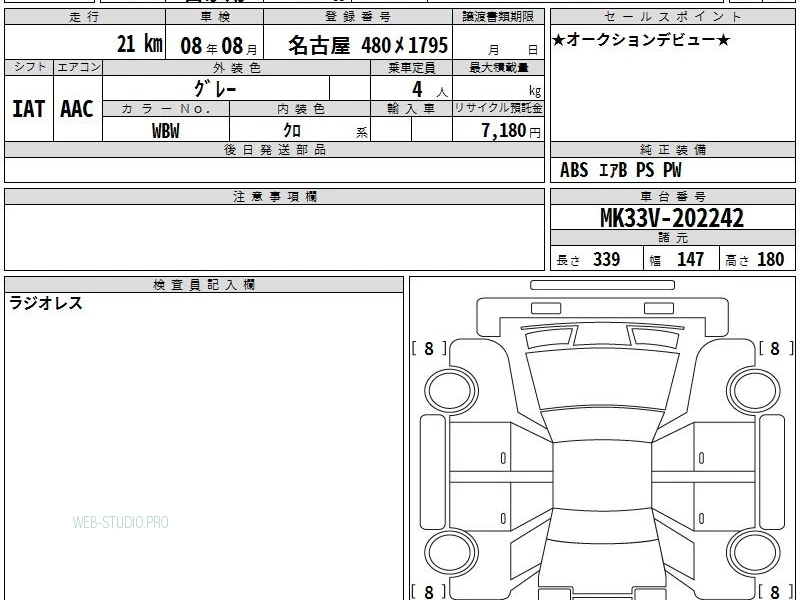Click the shift value IAT
Viewport: 800px width, 600px height.
point(29,109)
